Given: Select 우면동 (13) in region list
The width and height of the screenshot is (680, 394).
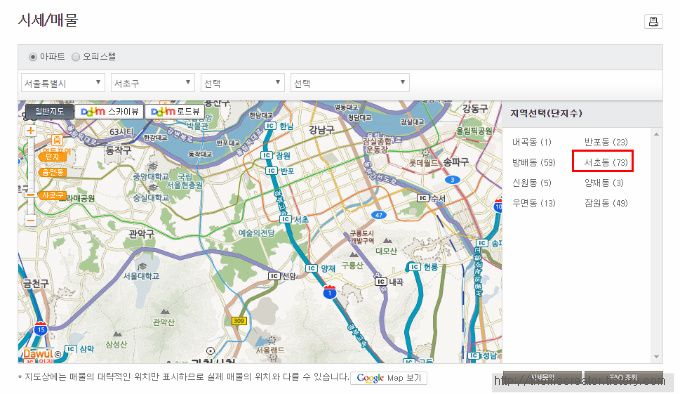Looking at the screenshot, I should pyautogui.click(x=533, y=203).
